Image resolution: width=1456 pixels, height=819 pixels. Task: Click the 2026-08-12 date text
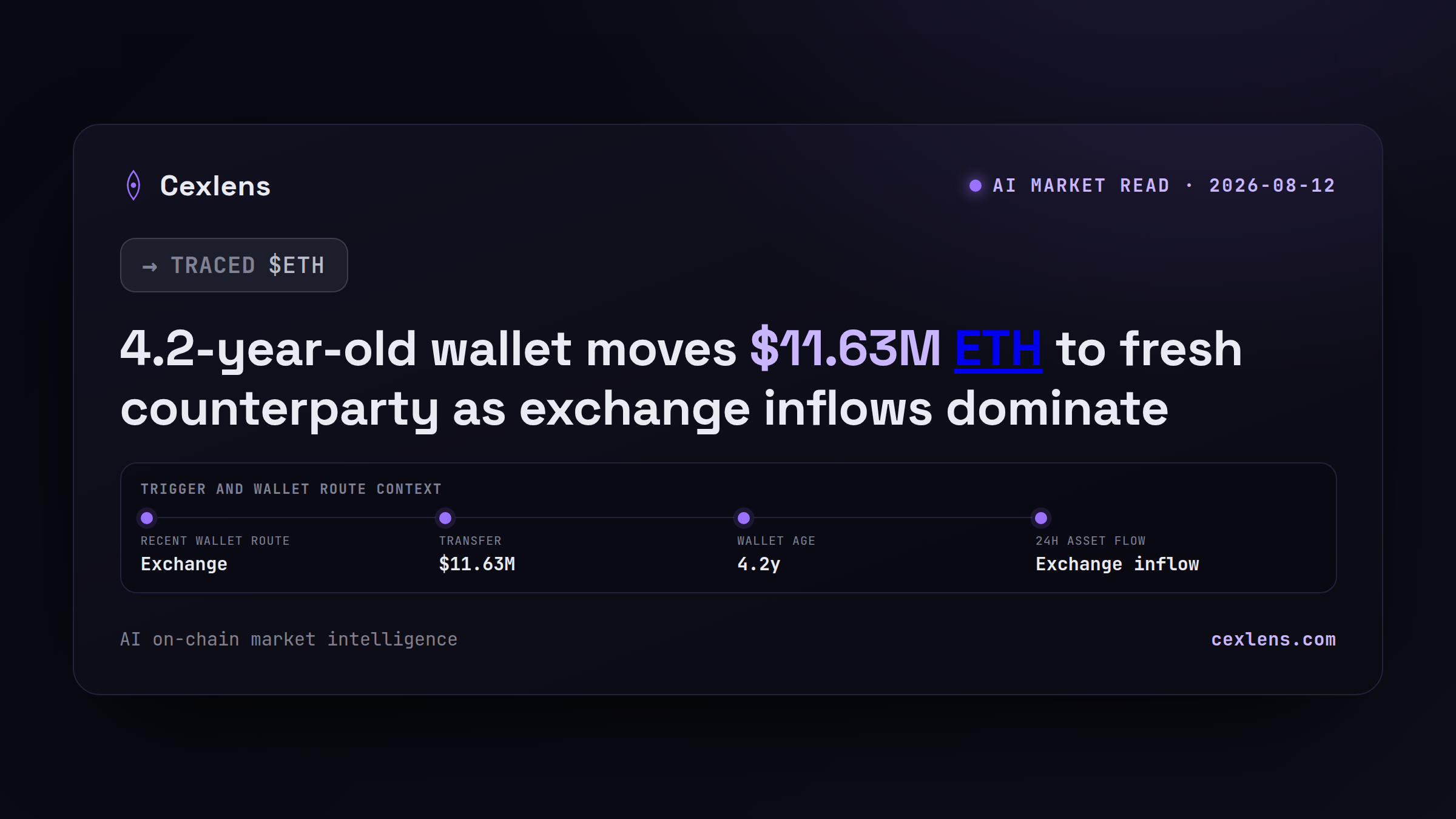coord(1272,186)
